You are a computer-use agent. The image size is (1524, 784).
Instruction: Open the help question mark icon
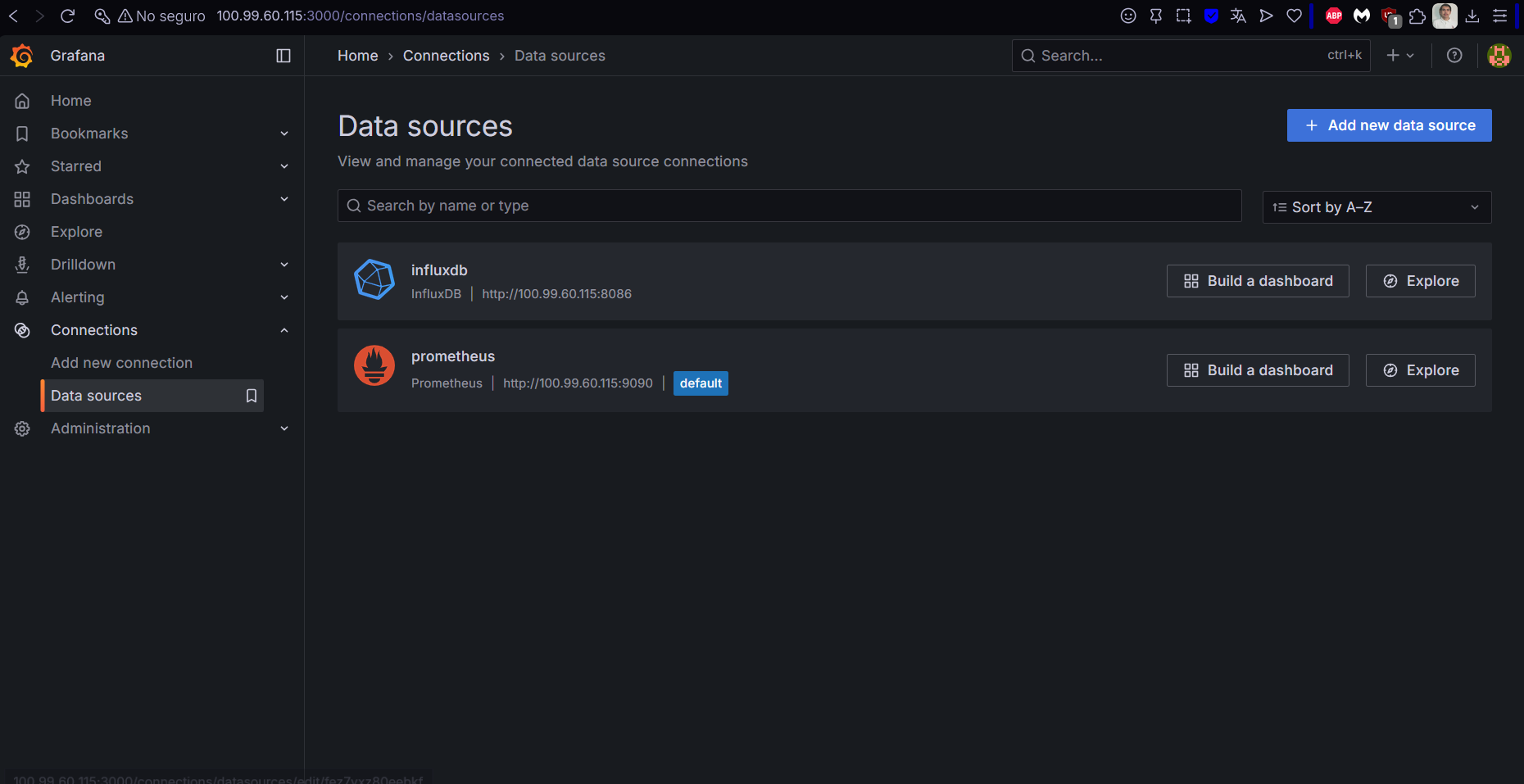pos(1454,56)
